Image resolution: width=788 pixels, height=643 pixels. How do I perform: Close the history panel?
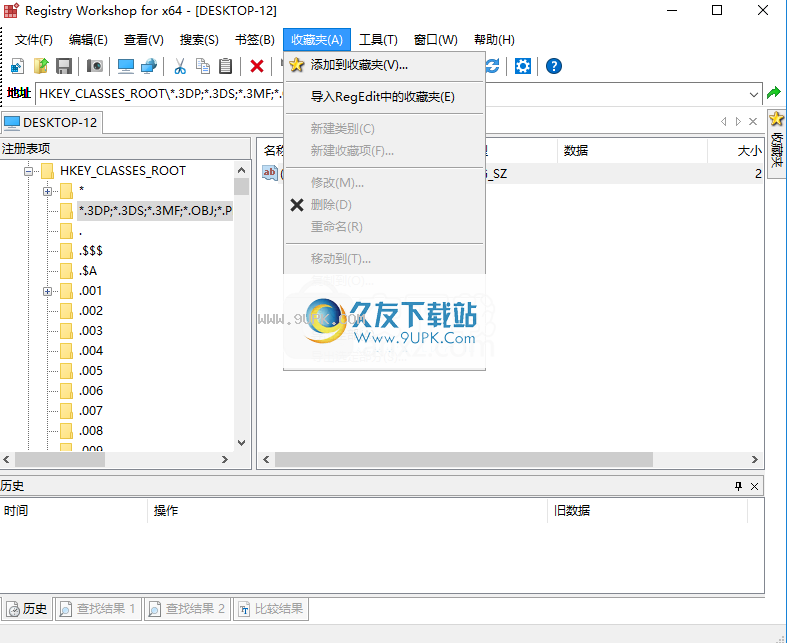point(754,486)
